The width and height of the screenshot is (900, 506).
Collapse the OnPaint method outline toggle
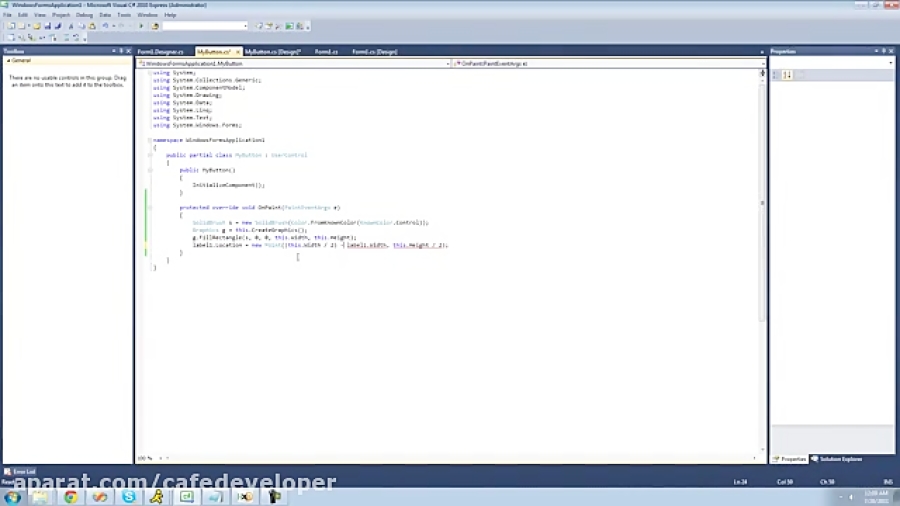point(150,208)
